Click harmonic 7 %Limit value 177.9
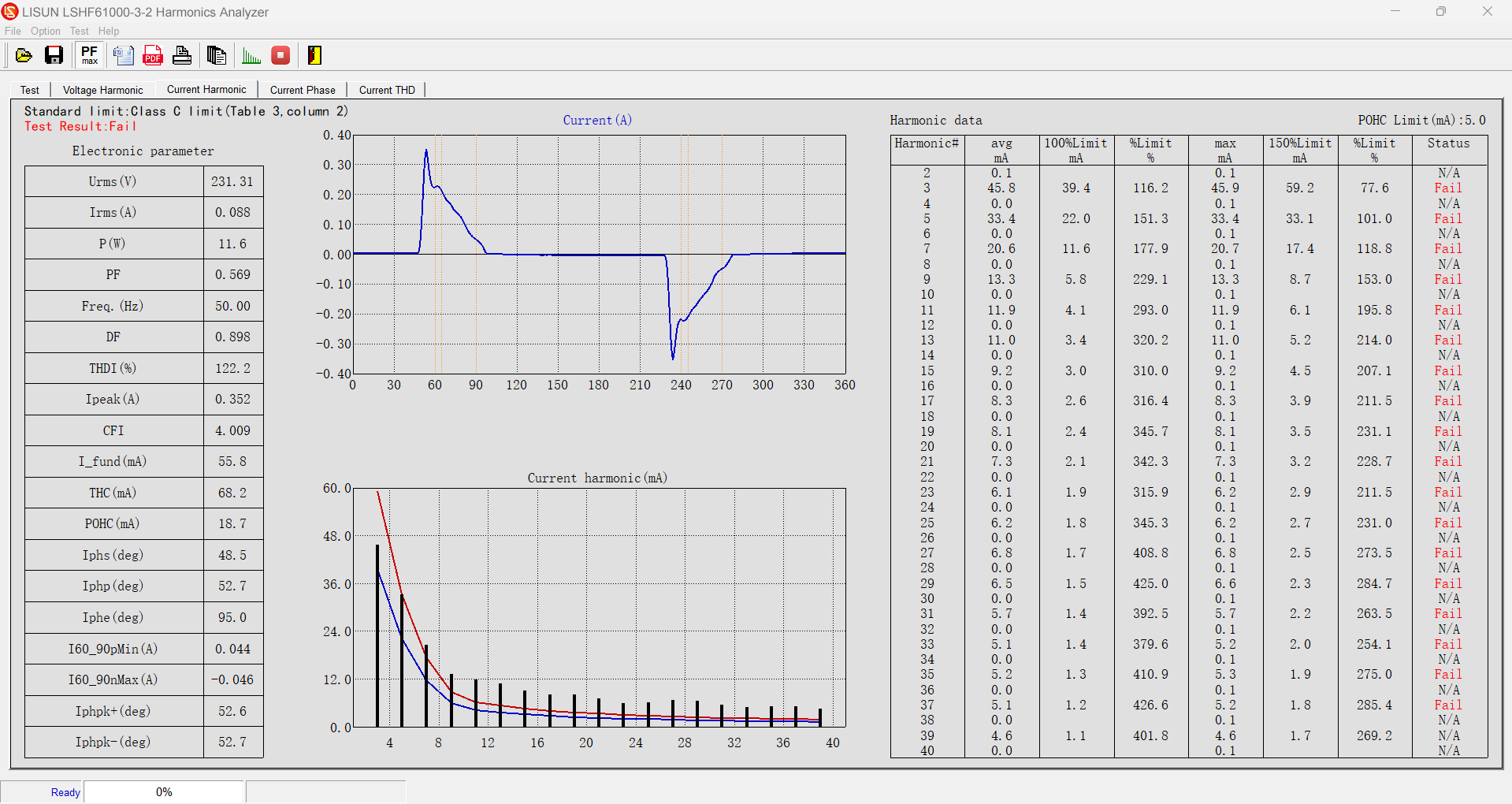 [1150, 248]
